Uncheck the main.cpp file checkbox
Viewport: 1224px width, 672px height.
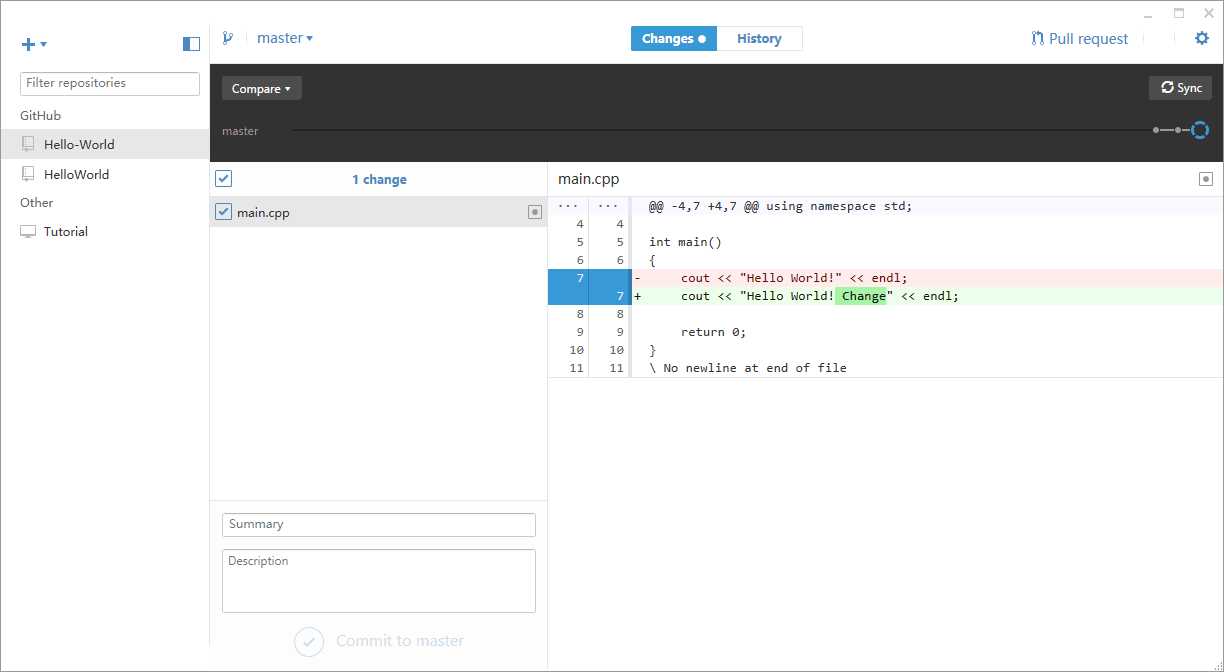tap(224, 212)
